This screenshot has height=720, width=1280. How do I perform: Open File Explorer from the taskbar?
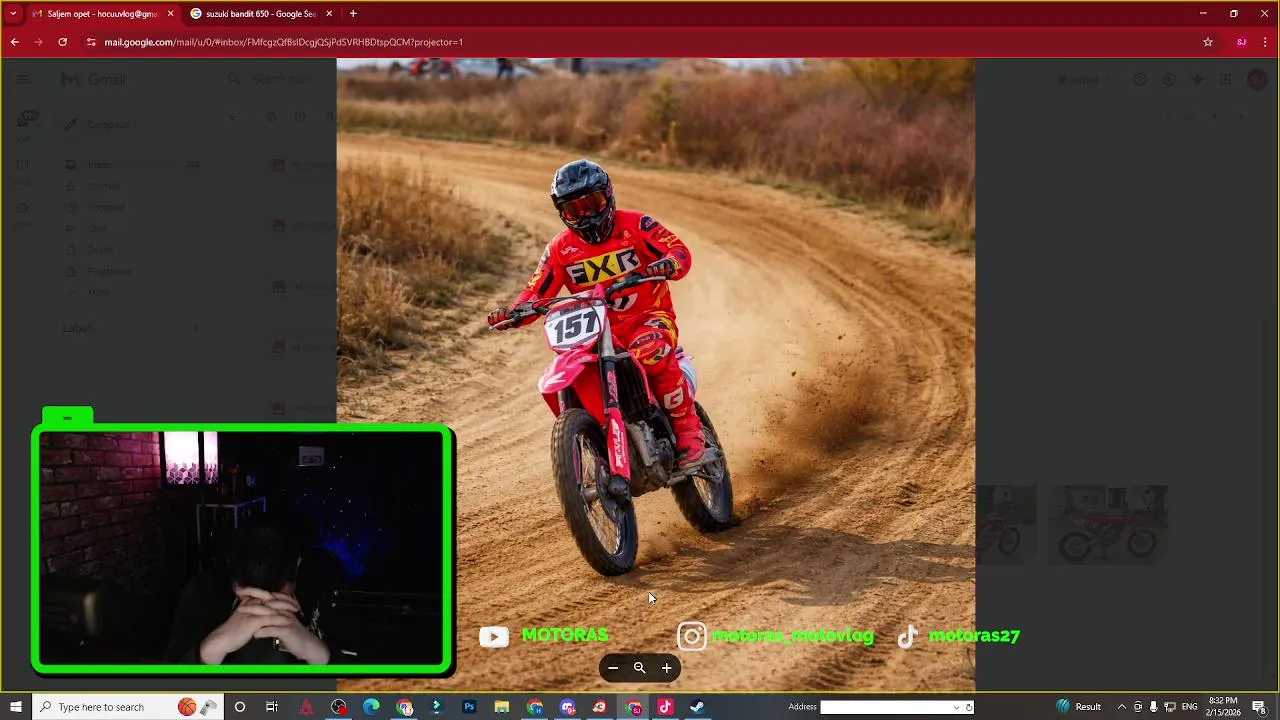[x=502, y=707]
